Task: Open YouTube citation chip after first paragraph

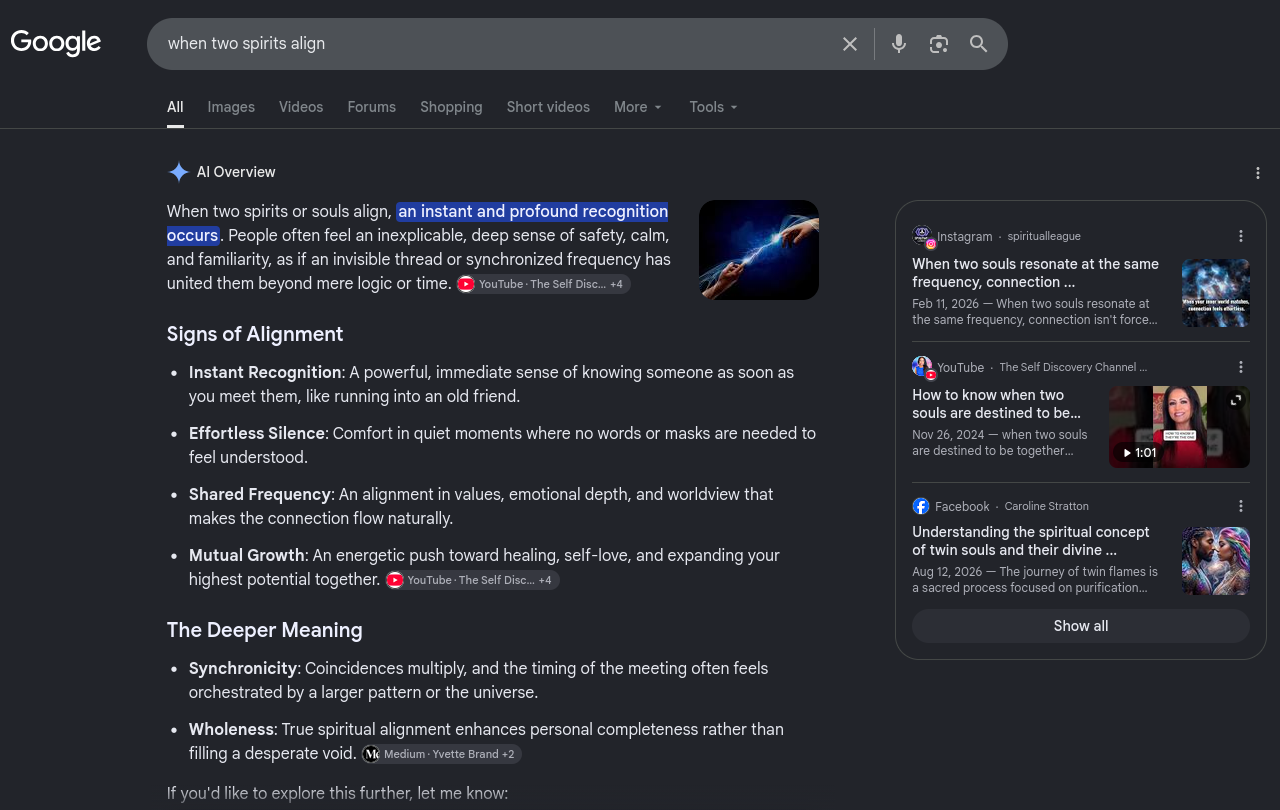Action: pos(543,284)
